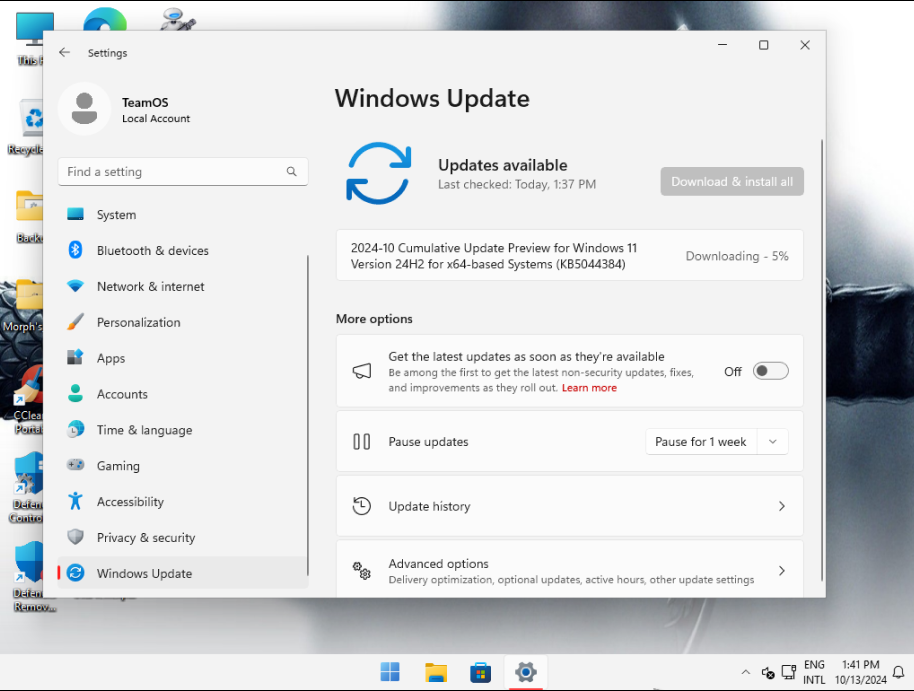Screen dimensions: 914x691
Task: Expand the Pause for 1 week dropdown arrow
Action: tap(772, 441)
